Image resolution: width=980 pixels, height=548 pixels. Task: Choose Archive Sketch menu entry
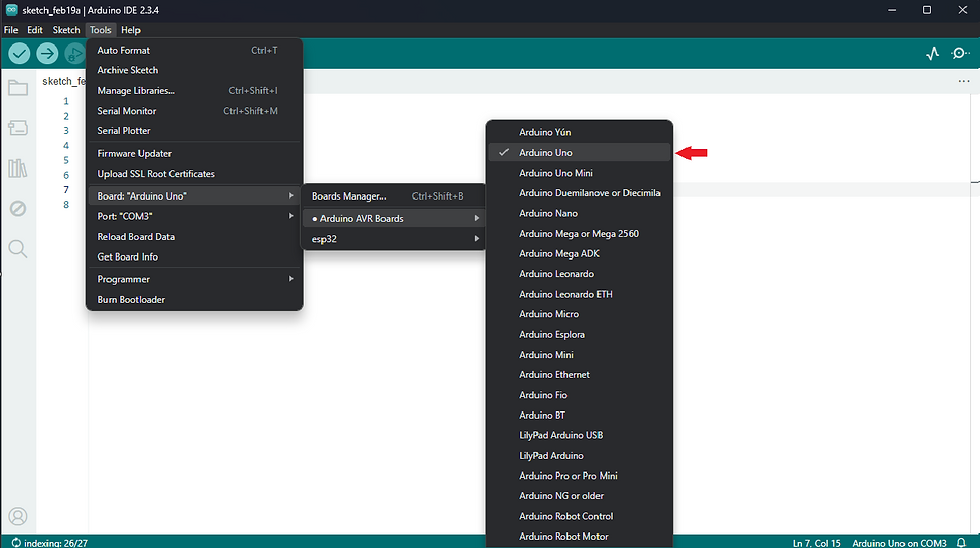194,71
